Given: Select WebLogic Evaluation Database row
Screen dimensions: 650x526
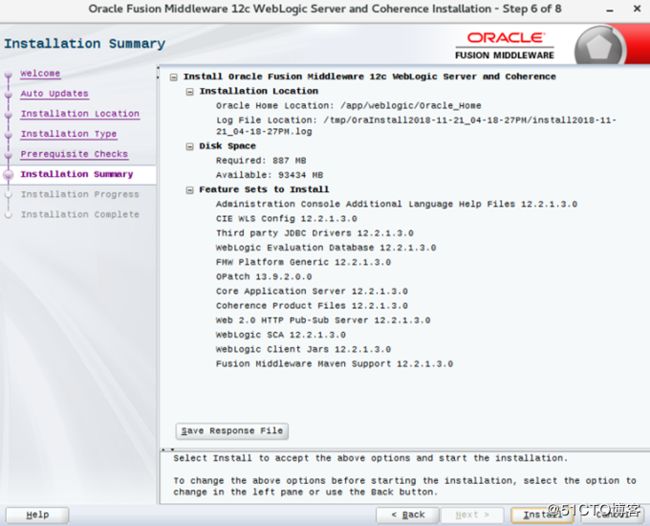Looking at the screenshot, I should tap(325, 248).
